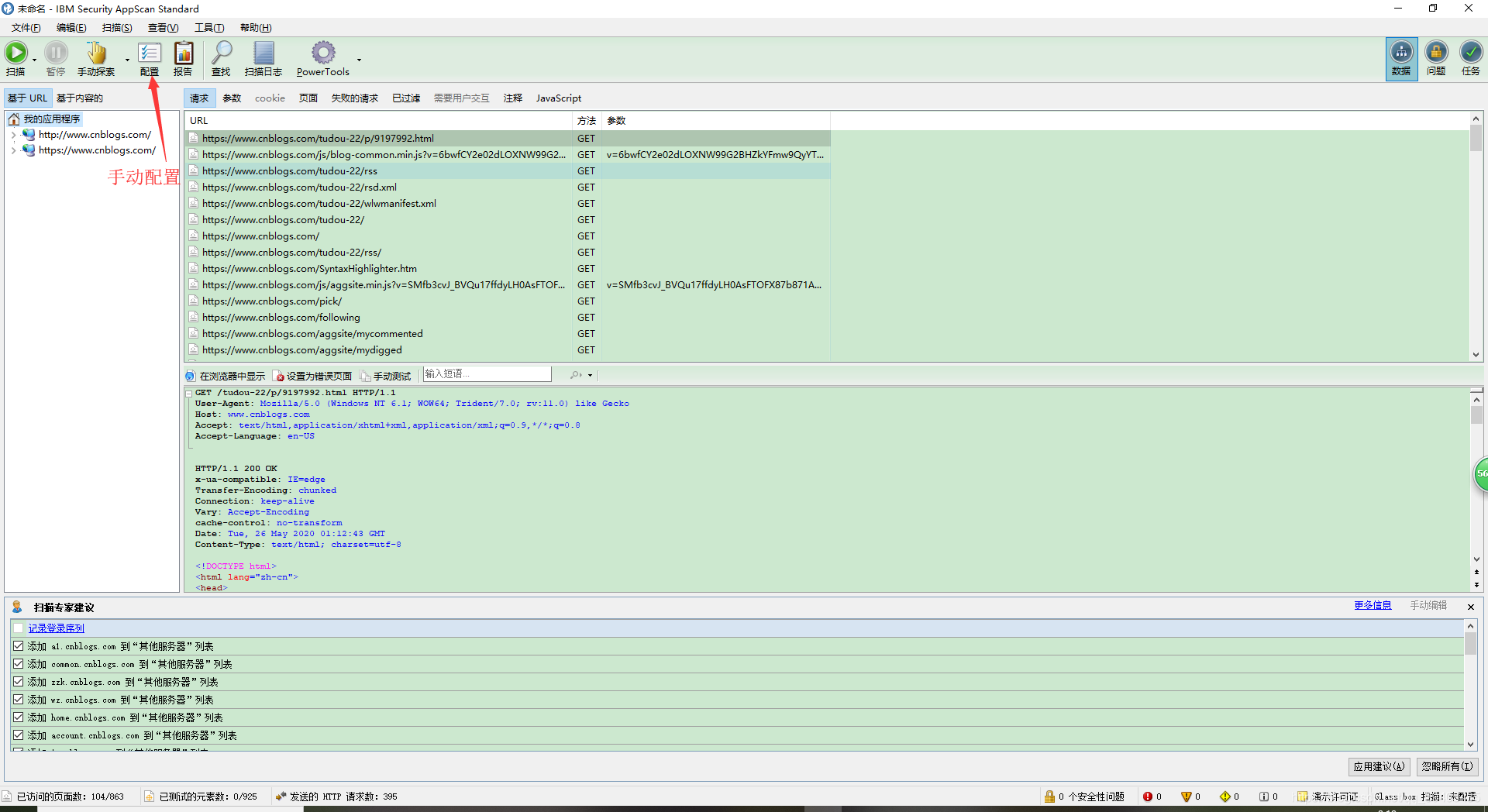
Task: Click the URL column header
Action: [x=378, y=120]
